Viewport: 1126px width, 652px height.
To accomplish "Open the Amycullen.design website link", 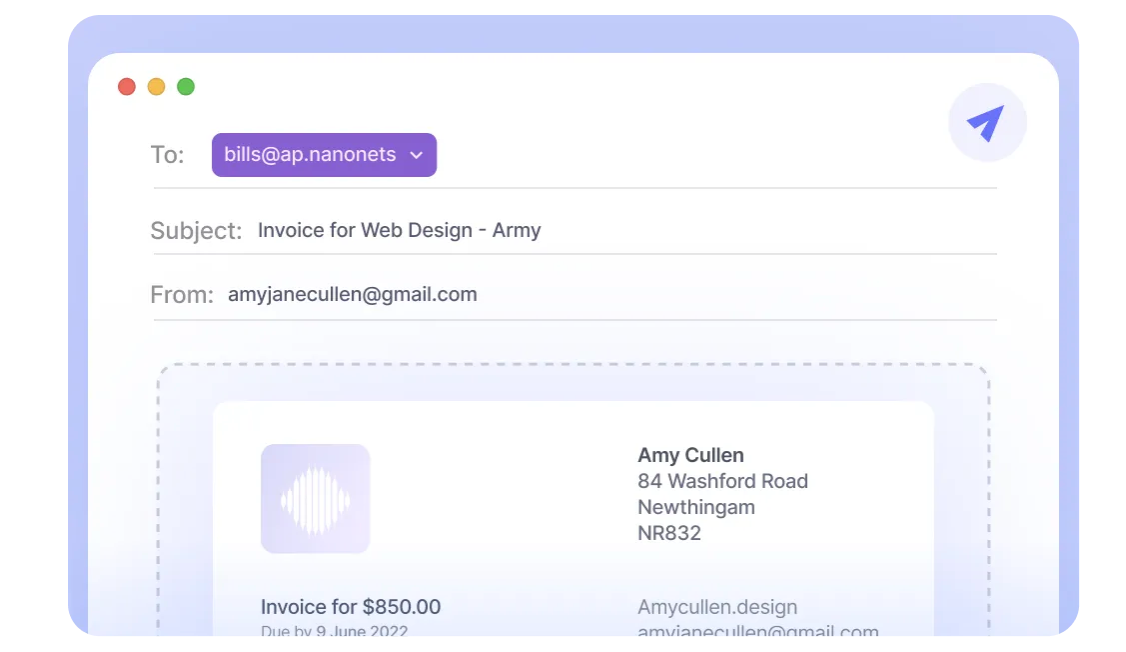I will (x=717, y=607).
